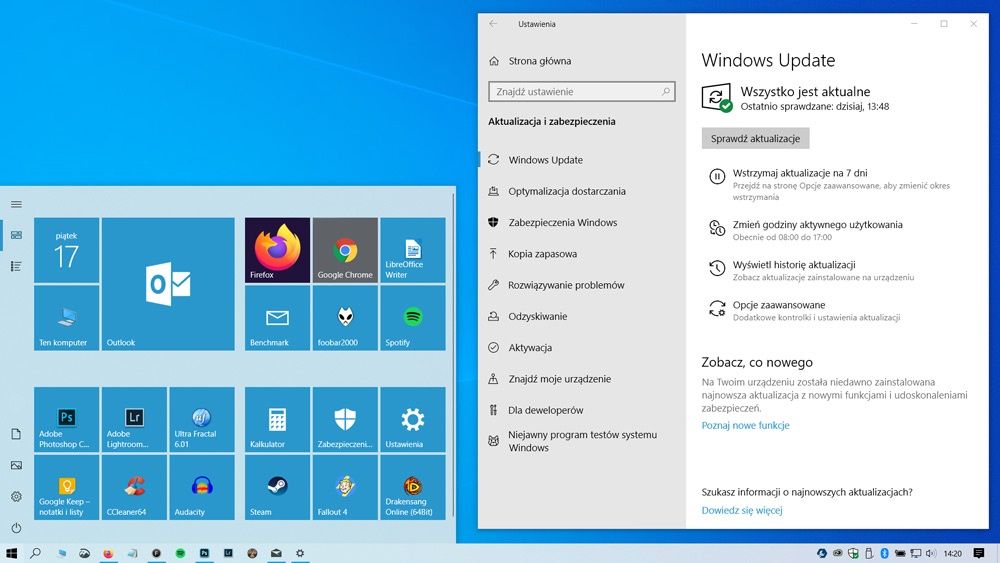Open the calendar tile showing piątek 17

coord(66,250)
